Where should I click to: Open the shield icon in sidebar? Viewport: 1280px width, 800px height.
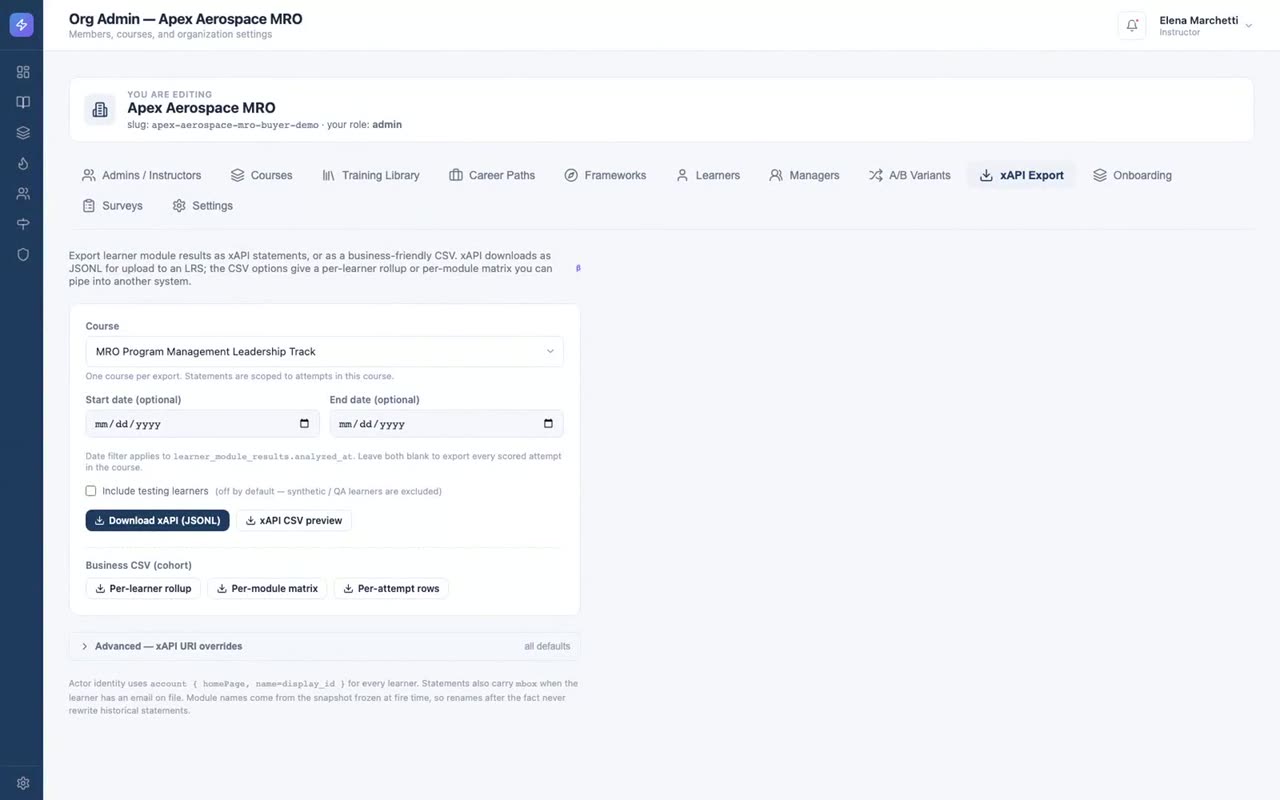pyautogui.click(x=23, y=255)
